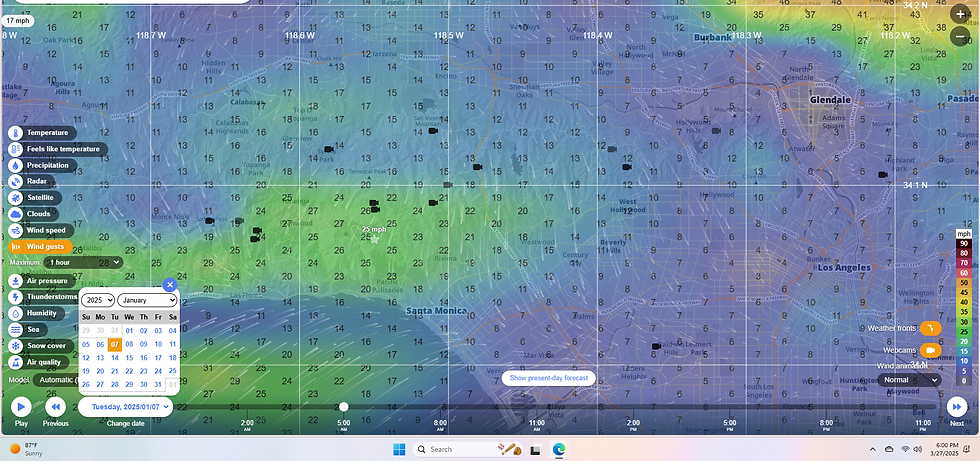Open the Radar layer
Viewport: 980px width, 461px height.
point(31,182)
